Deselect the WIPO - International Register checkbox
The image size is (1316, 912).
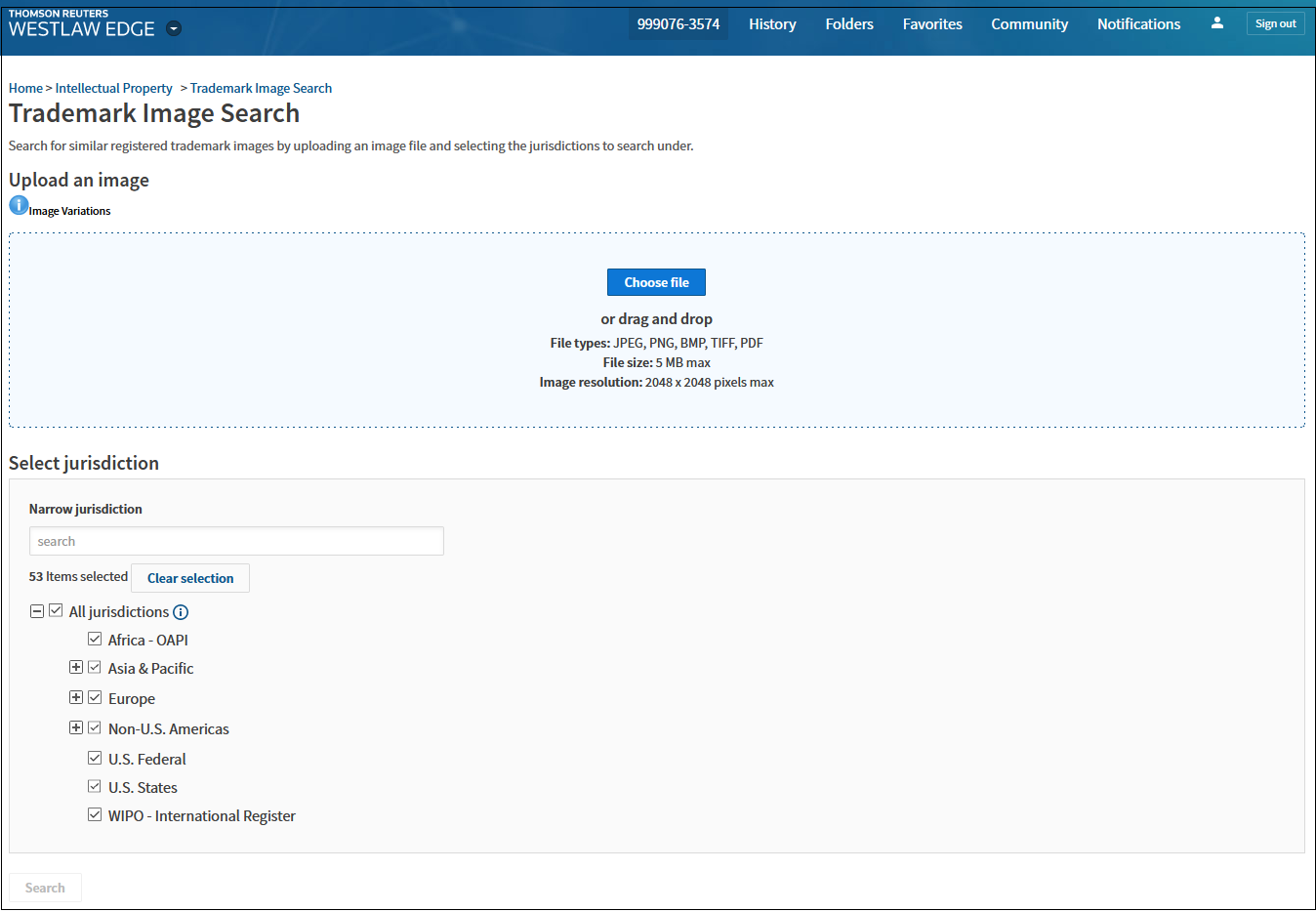pos(95,815)
